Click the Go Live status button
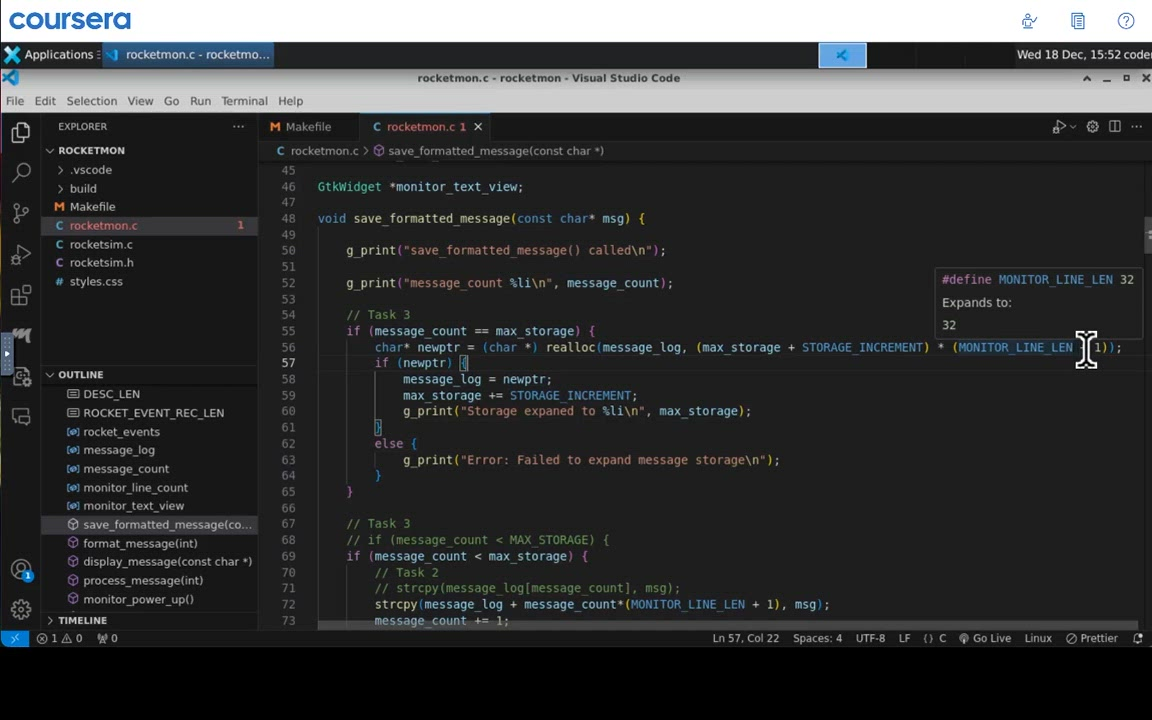Image resolution: width=1152 pixels, height=720 pixels. [x=984, y=638]
